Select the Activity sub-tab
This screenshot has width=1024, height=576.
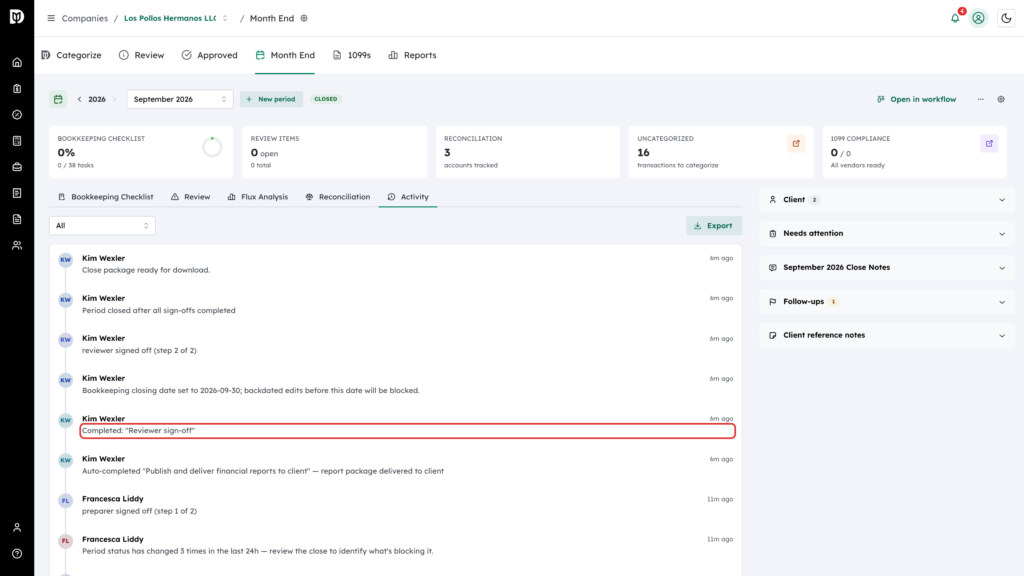[408, 197]
